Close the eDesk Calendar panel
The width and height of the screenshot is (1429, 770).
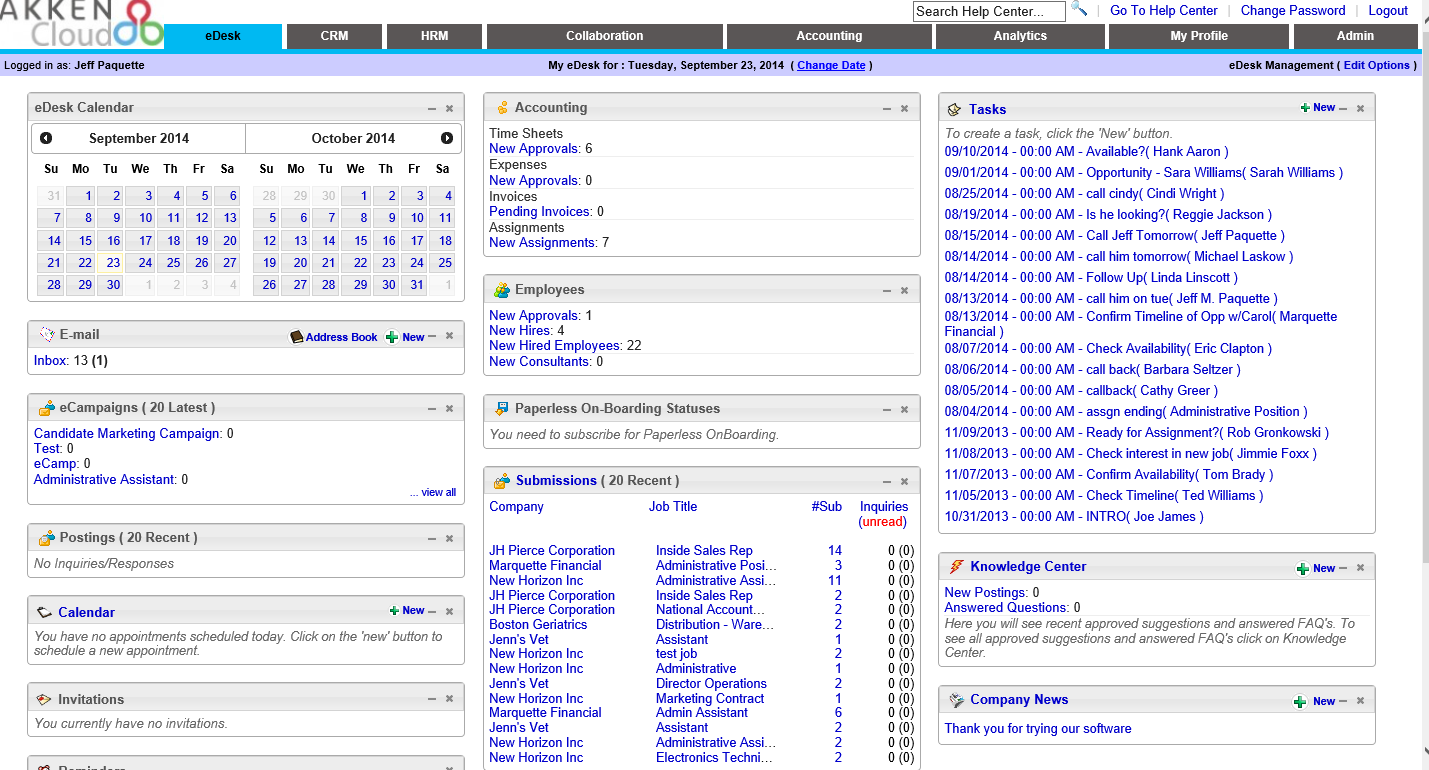pos(449,108)
